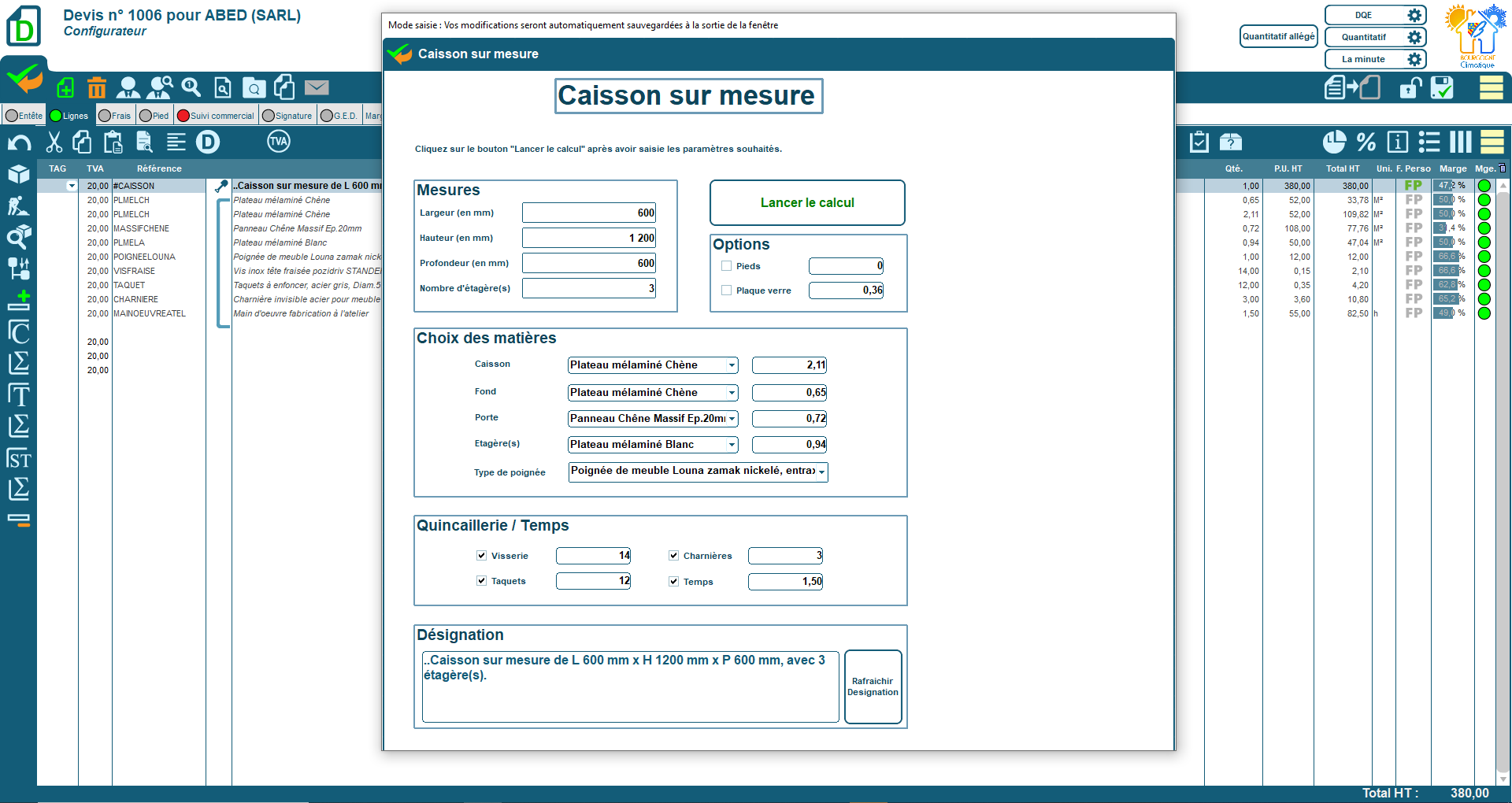Image resolution: width=1512 pixels, height=803 pixels.
Task: Click the orange trash delete icon
Action: (97, 87)
